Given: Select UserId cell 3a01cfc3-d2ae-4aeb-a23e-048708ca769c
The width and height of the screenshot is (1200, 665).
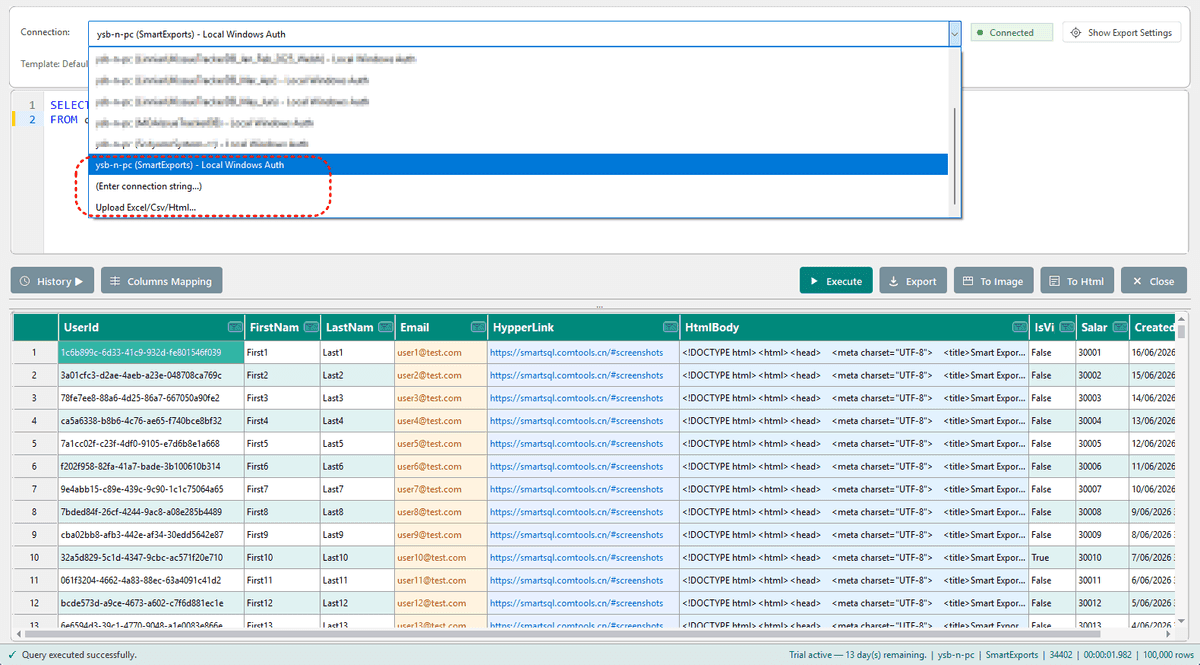Looking at the screenshot, I should 150,375.
